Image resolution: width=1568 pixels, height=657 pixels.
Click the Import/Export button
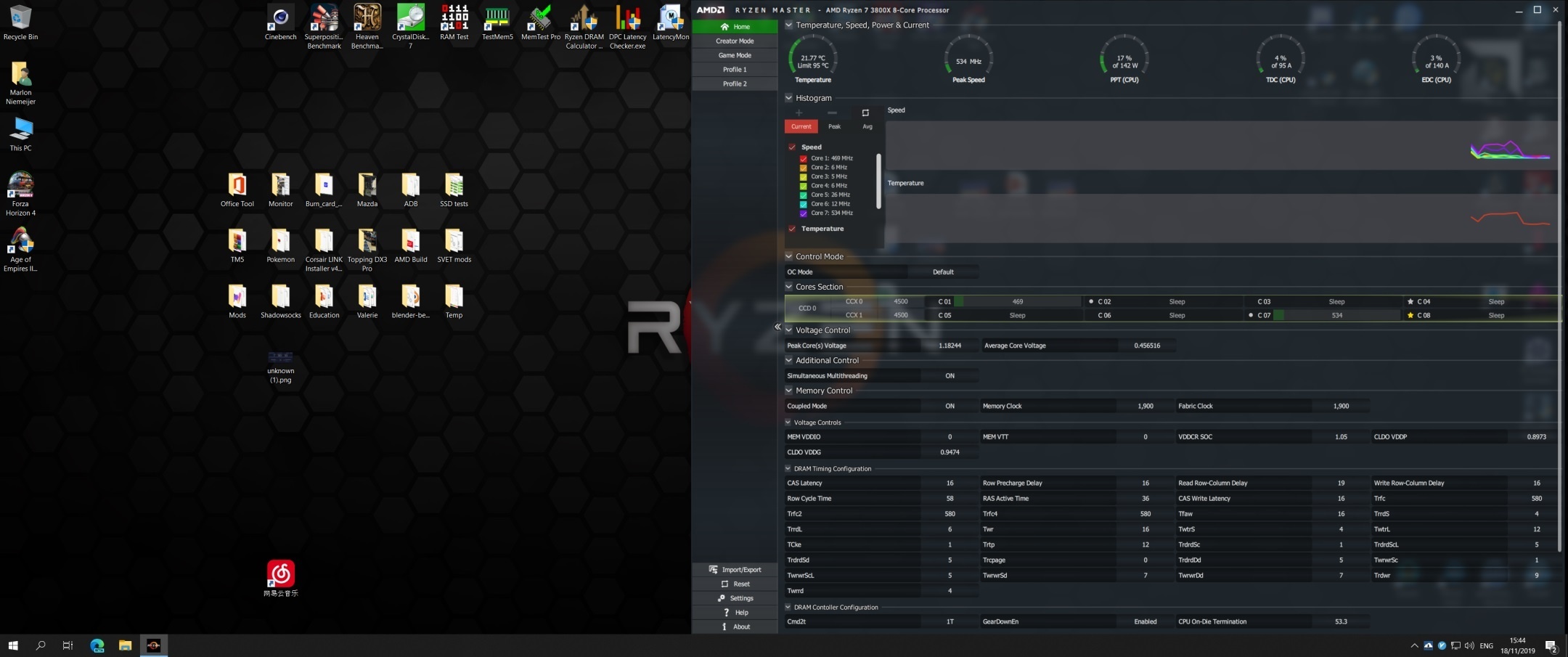[735, 570]
